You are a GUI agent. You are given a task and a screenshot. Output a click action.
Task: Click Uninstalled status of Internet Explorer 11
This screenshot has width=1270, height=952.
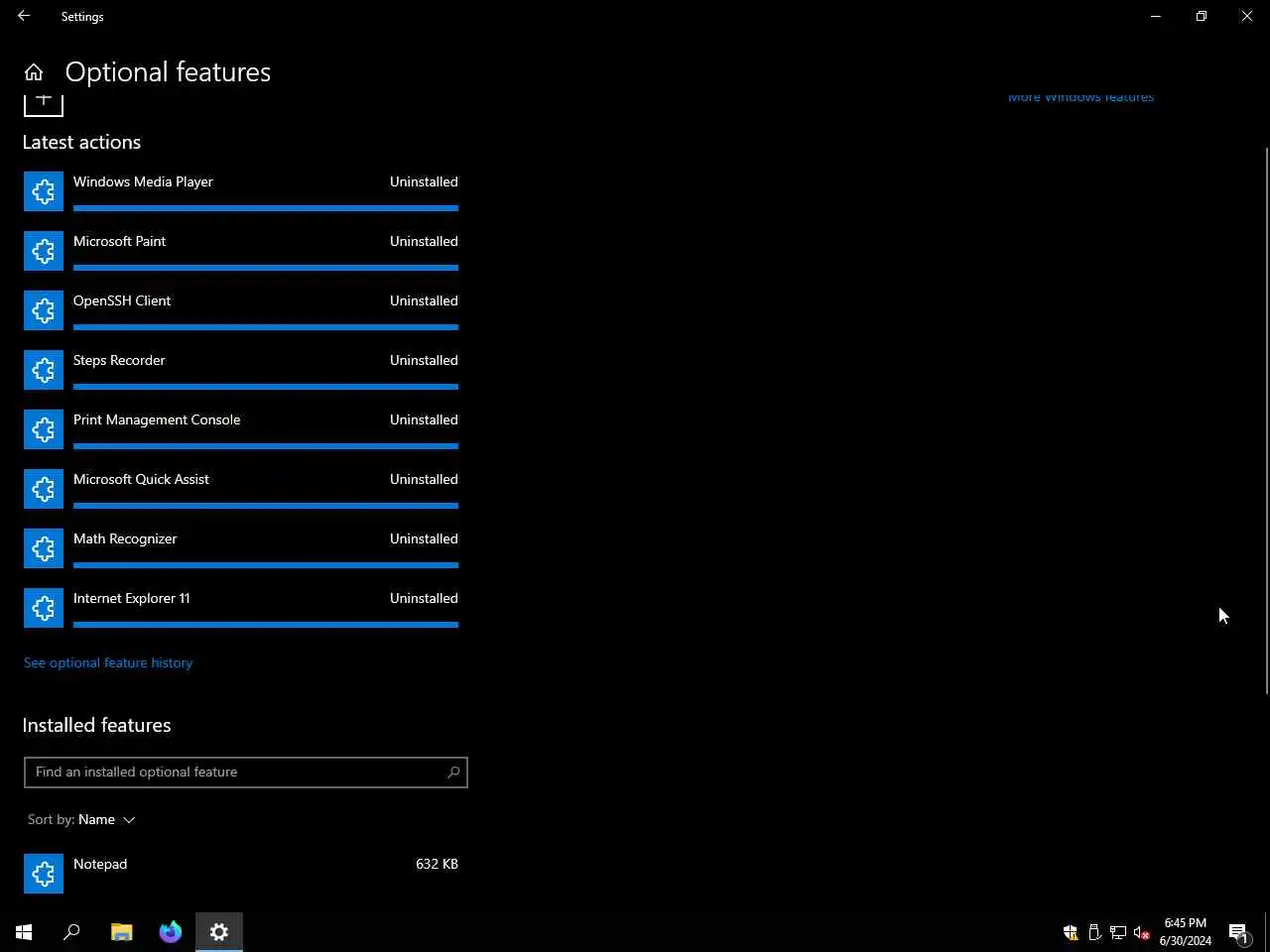coord(424,599)
